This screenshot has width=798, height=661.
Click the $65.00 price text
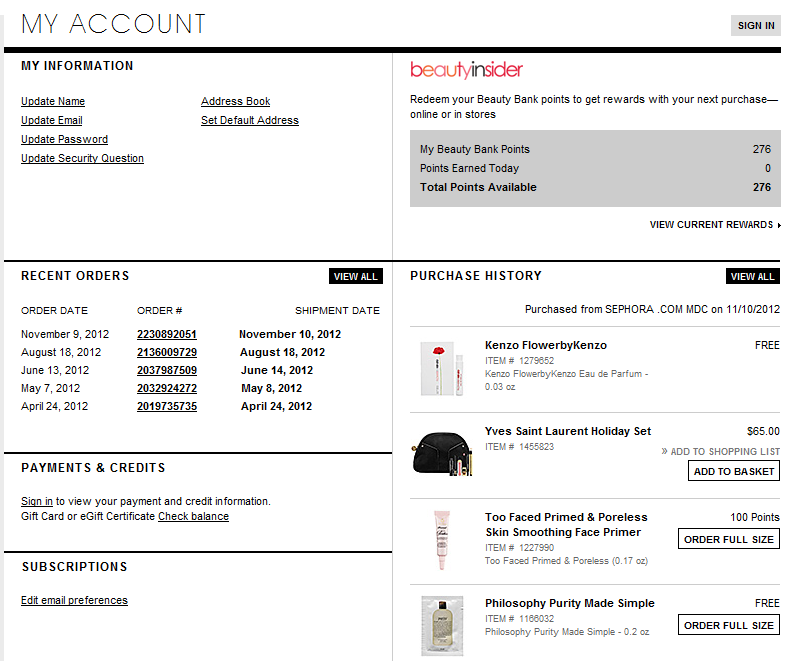[x=763, y=431]
